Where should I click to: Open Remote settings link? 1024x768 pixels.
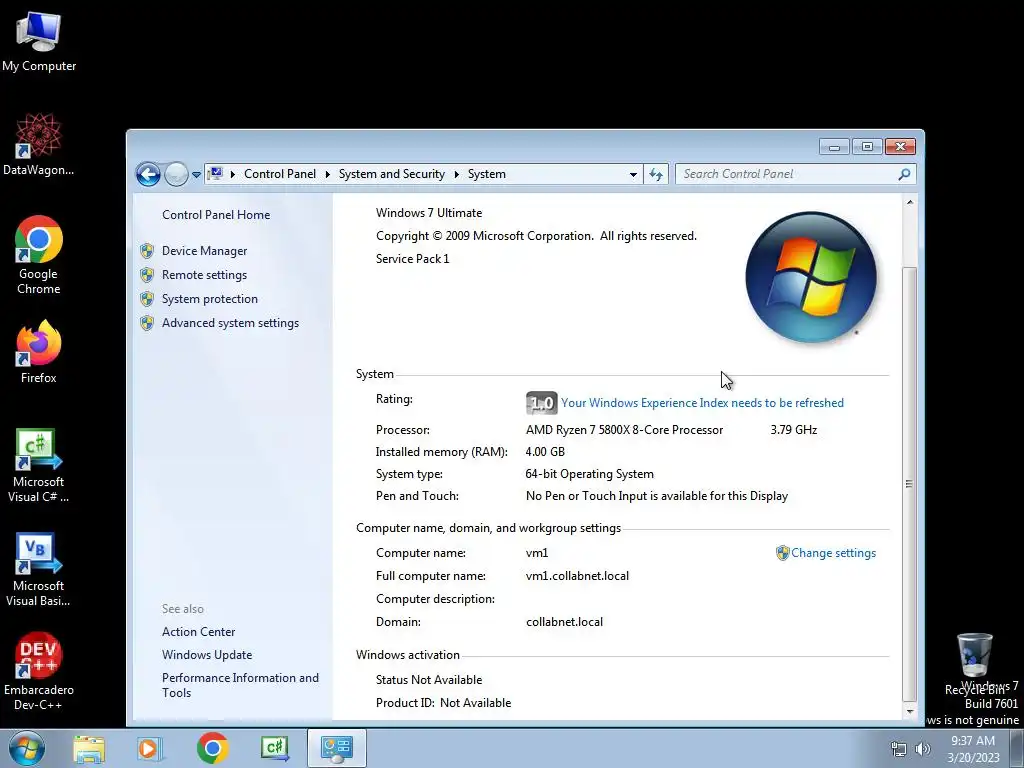[204, 275]
